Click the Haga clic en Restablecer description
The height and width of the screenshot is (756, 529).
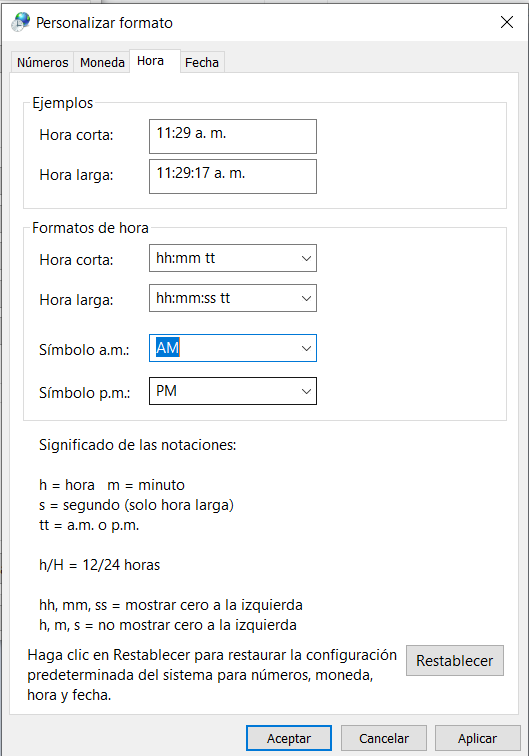point(212,675)
